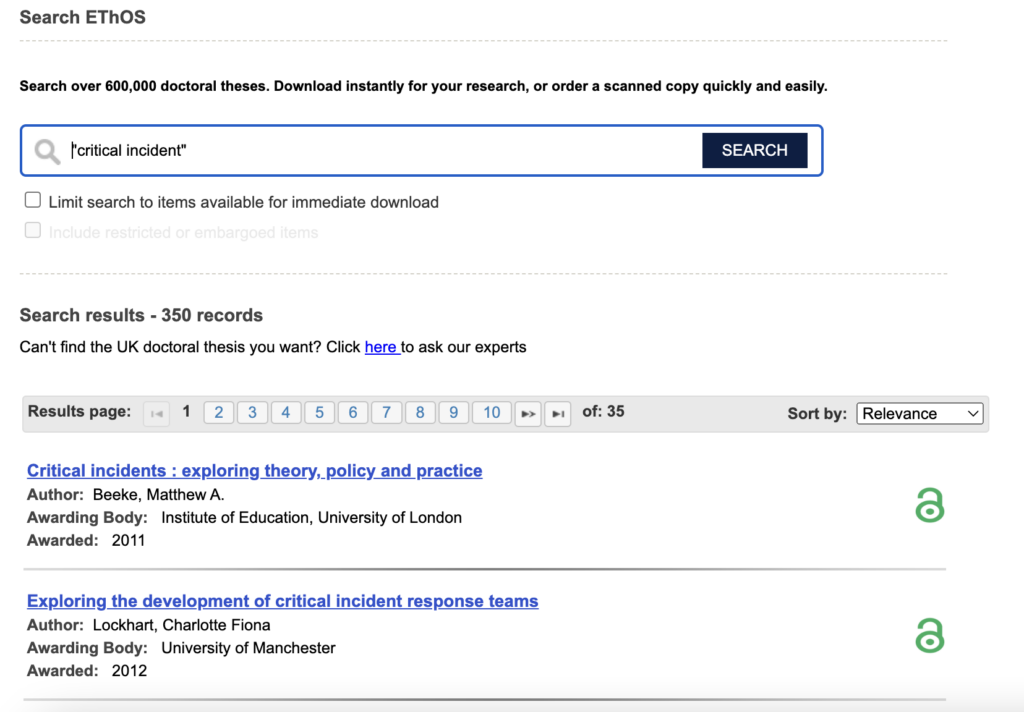This screenshot has width=1024, height=712.
Task: Jump to next results page arrow
Action: tap(527, 413)
